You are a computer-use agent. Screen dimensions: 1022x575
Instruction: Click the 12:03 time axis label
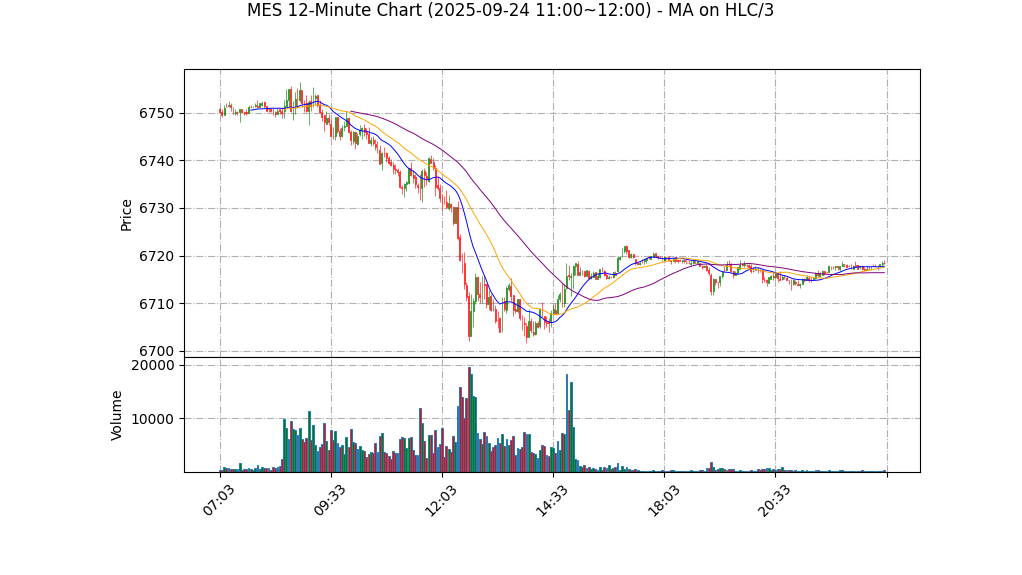[x=440, y=501]
